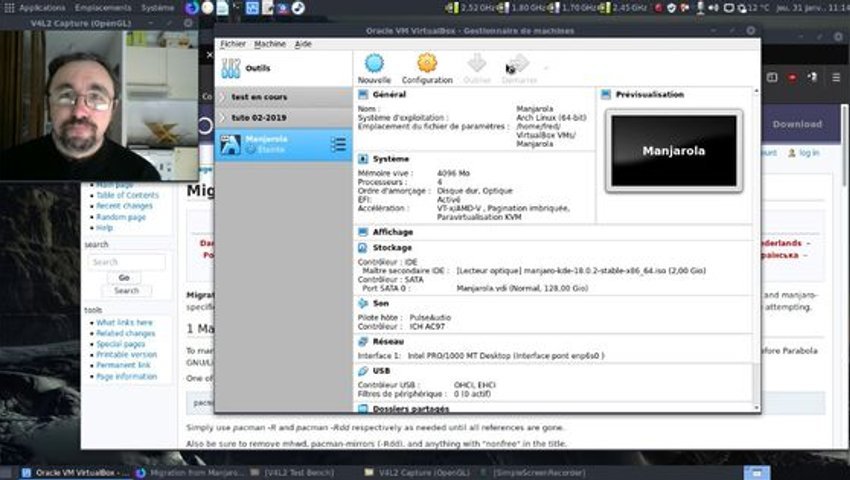
Task: Open 'Permanent link' wiki link
Action: 123,365
